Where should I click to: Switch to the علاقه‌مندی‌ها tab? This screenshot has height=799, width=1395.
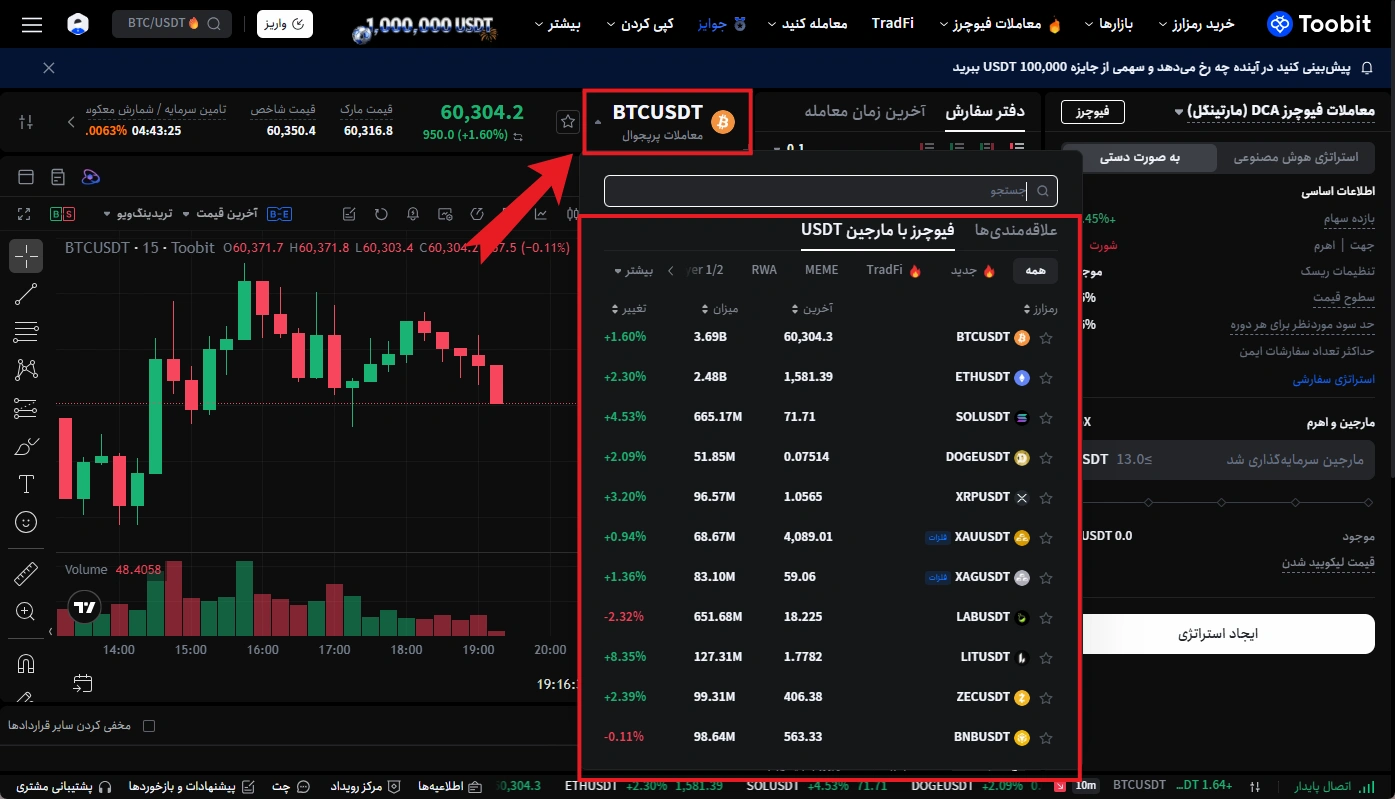[x=1016, y=230]
